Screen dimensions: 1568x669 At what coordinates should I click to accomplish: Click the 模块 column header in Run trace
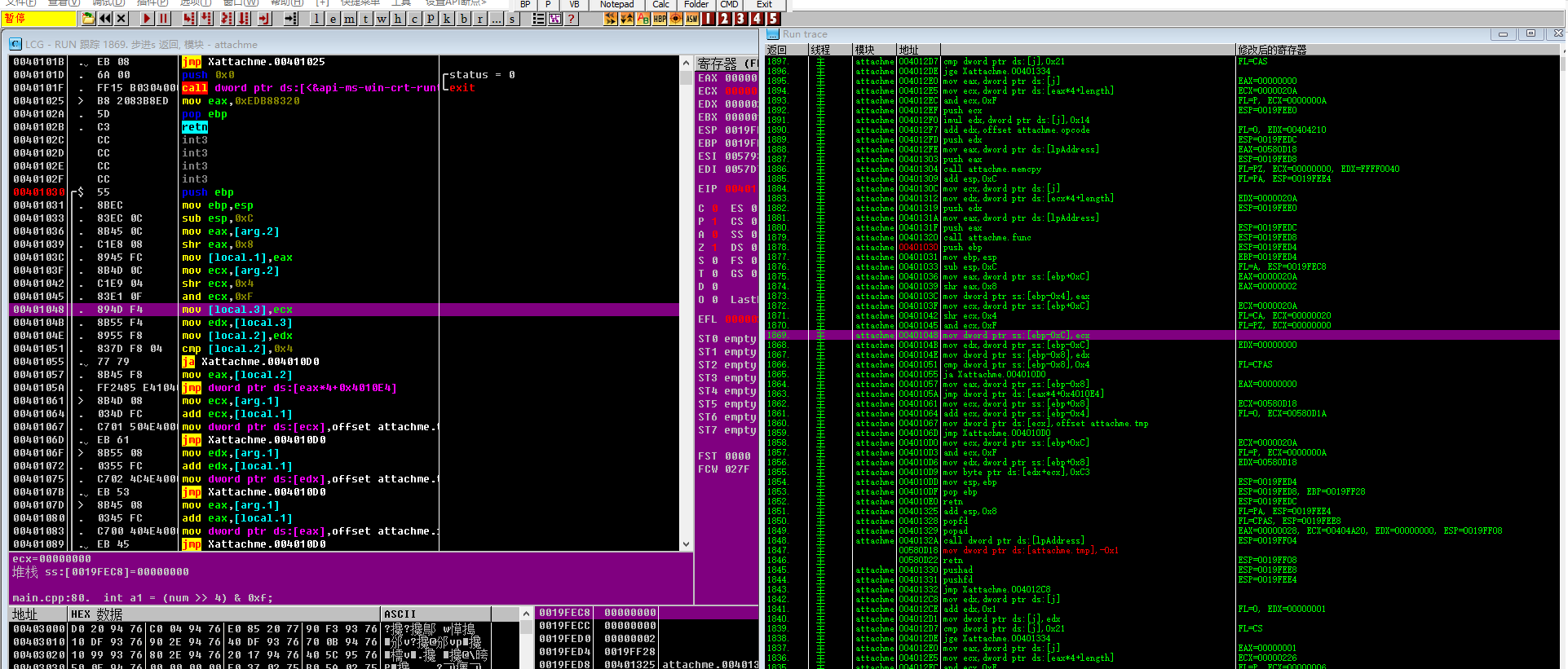pyautogui.click(x=874, y=50)
